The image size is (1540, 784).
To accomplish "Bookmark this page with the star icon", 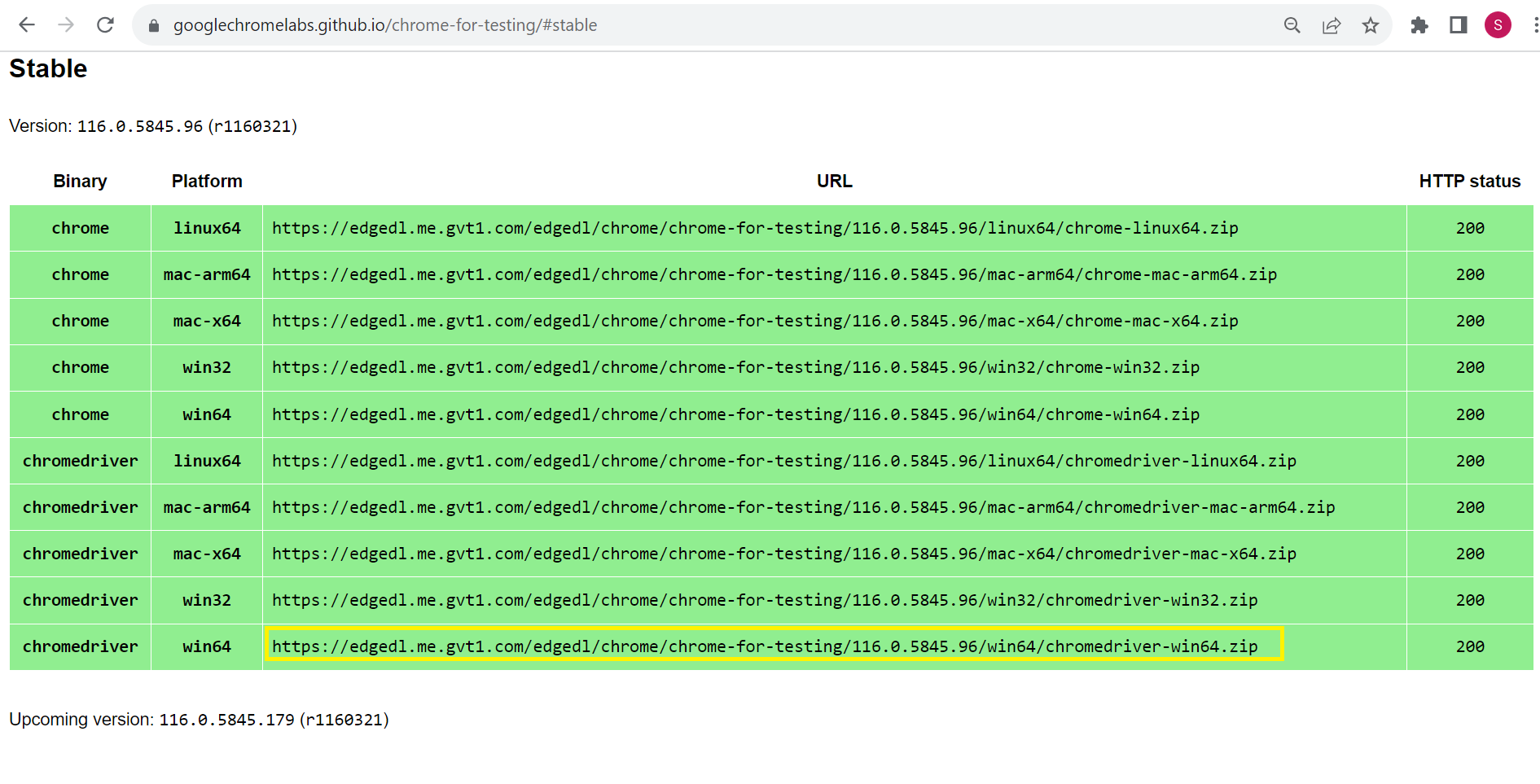I will tap(1371, 25).
